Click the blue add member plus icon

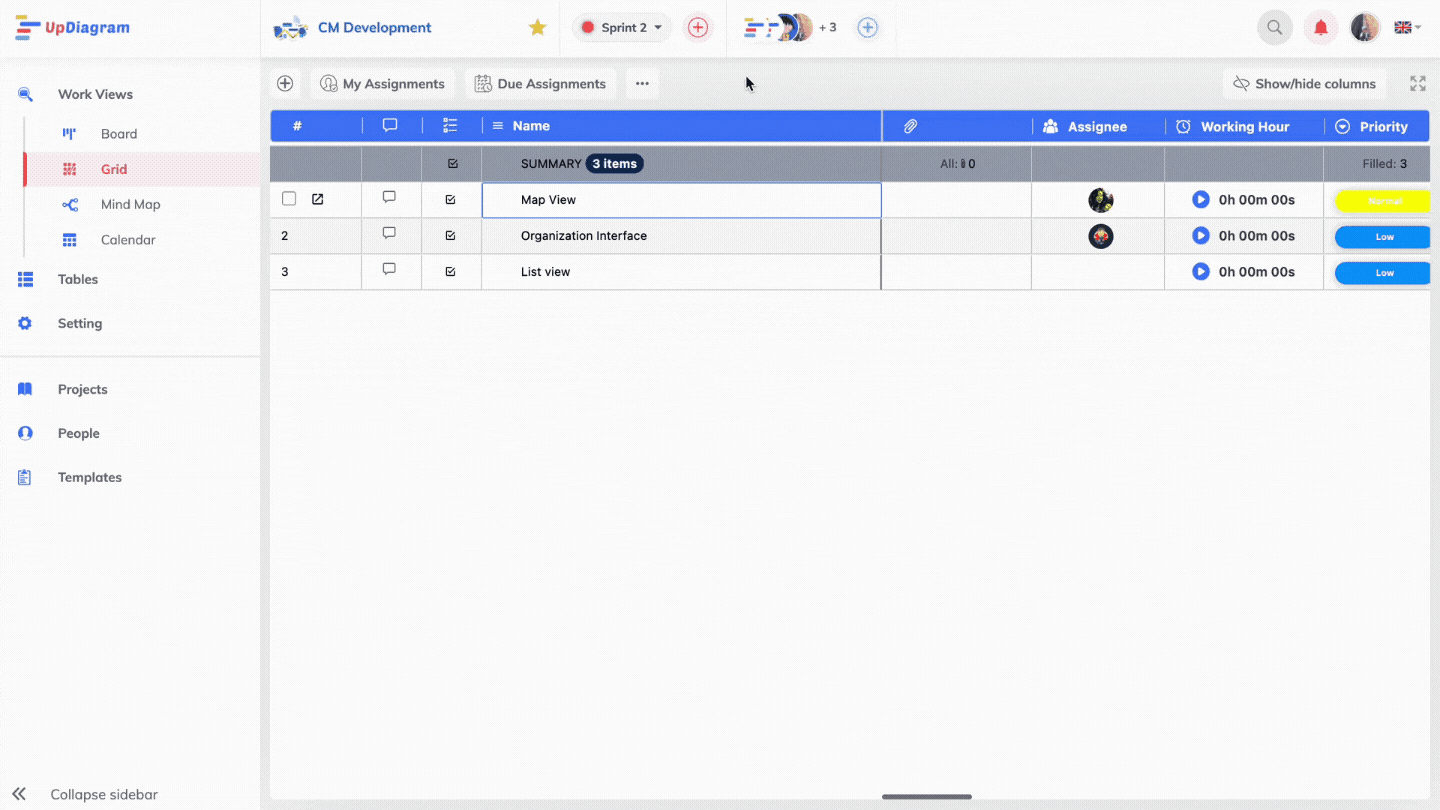click(868, 28)
